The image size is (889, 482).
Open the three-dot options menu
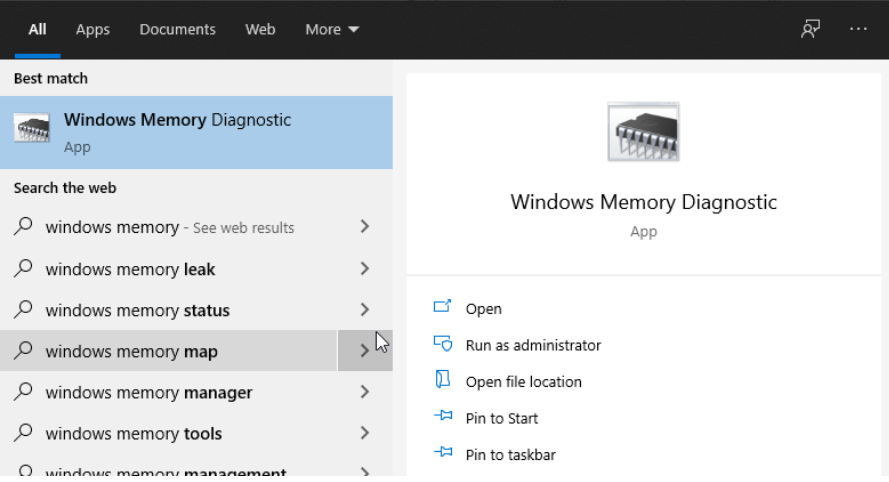pyautogui.click(x=858, y=29)
